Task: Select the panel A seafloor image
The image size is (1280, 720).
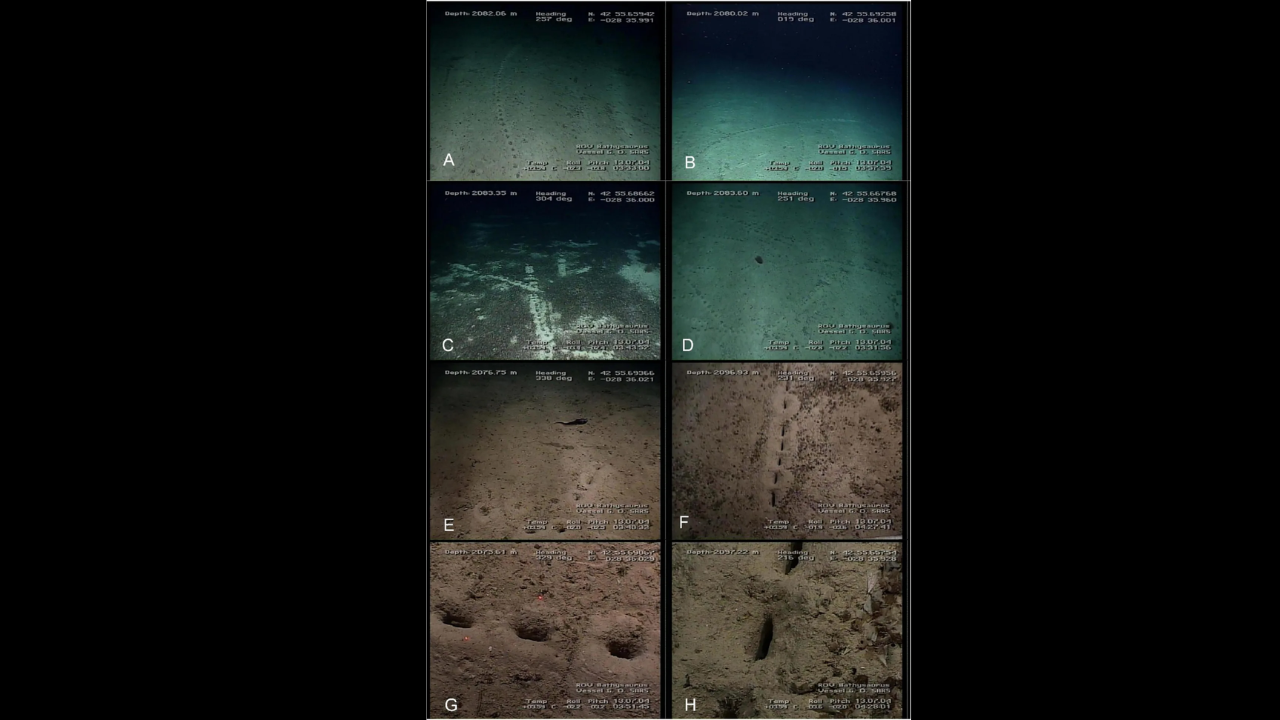Action: coord(545,90)
